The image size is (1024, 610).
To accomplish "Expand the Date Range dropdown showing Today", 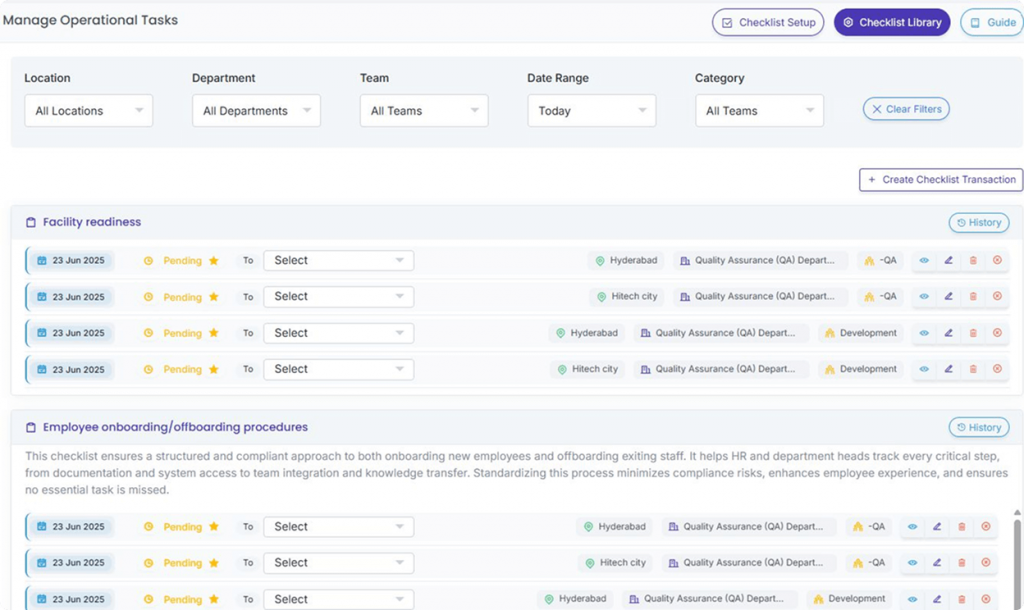I will click(x=591, y=111).
